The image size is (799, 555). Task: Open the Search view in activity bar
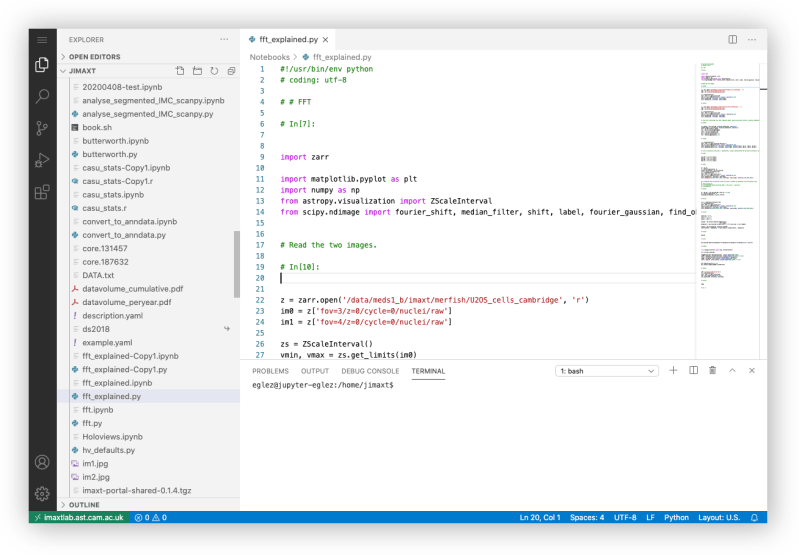[42, 96]
